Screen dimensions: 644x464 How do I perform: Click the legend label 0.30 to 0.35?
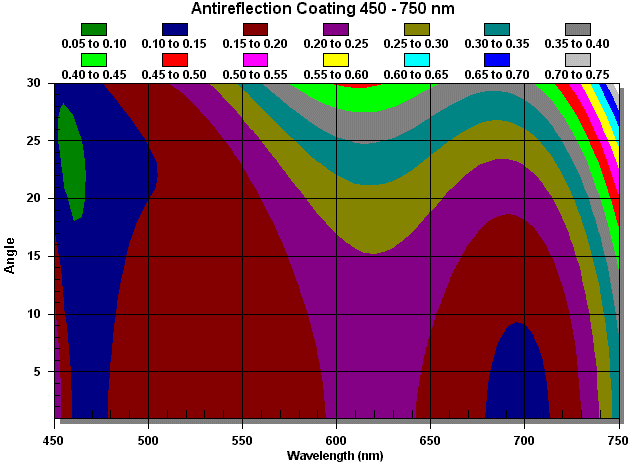coord(497,44)
